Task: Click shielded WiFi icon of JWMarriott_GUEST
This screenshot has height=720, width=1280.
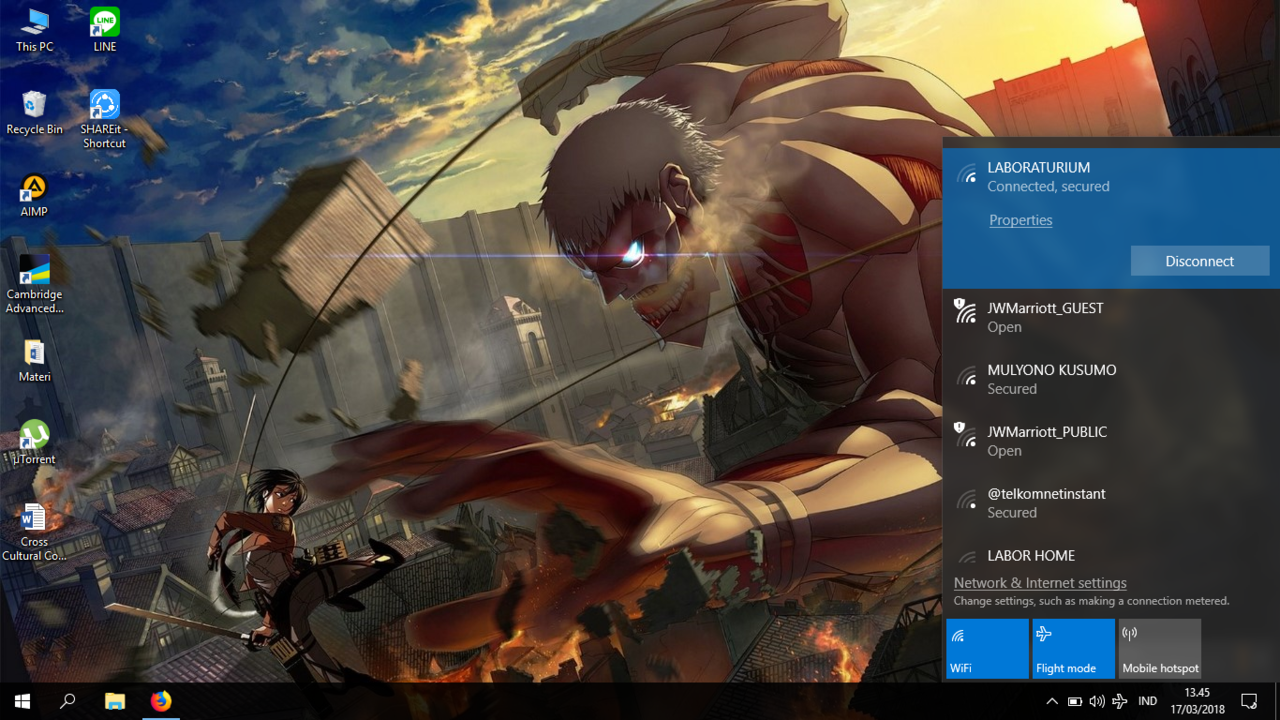Action: click(964, 311)
